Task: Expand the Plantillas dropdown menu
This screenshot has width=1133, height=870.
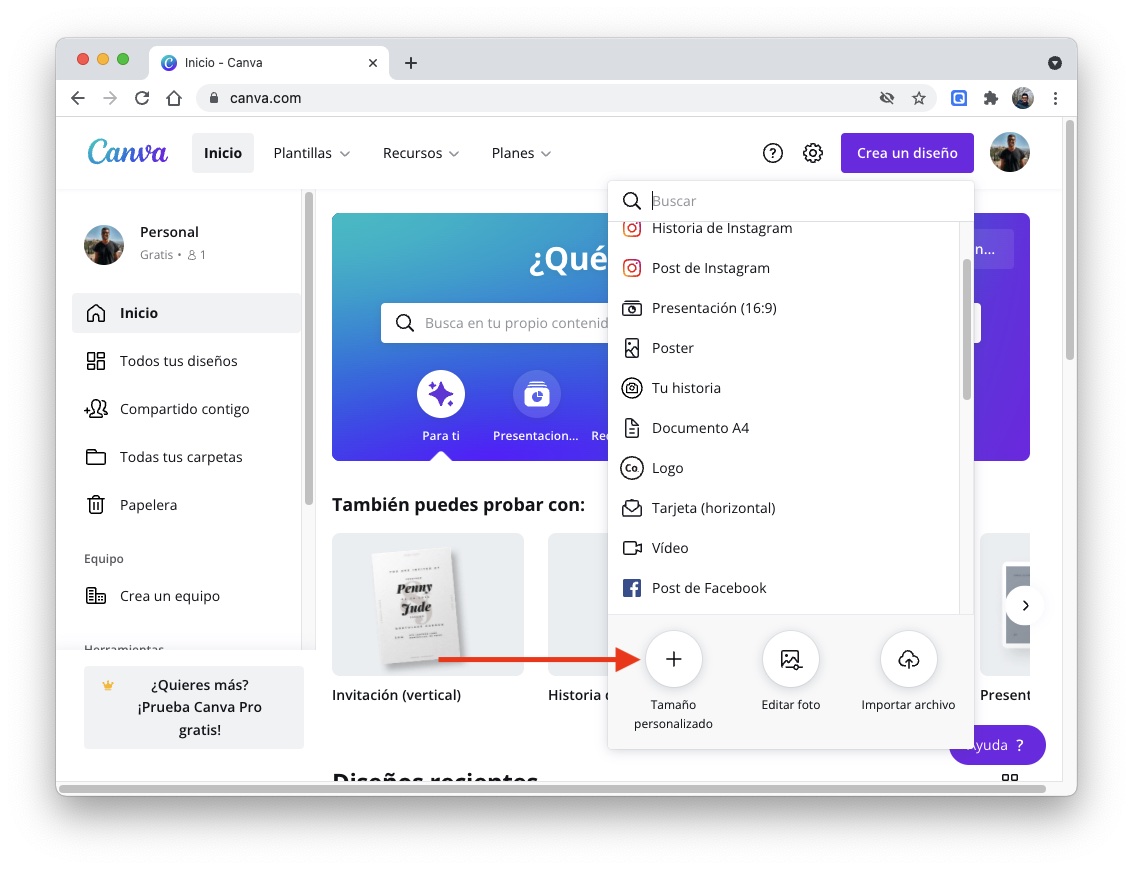Action: [311, 153]
